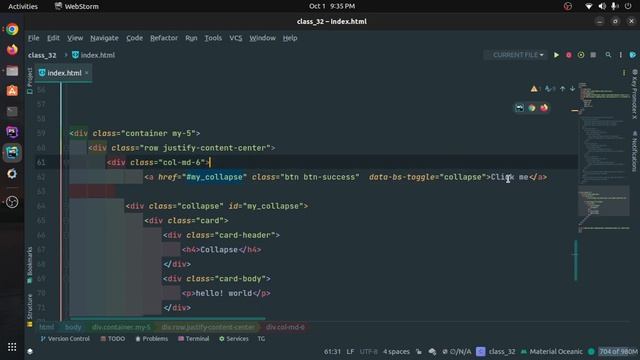Launch Google Chrome from Ubuntu dock
640x360 pixels.
(x=12, y=29)
